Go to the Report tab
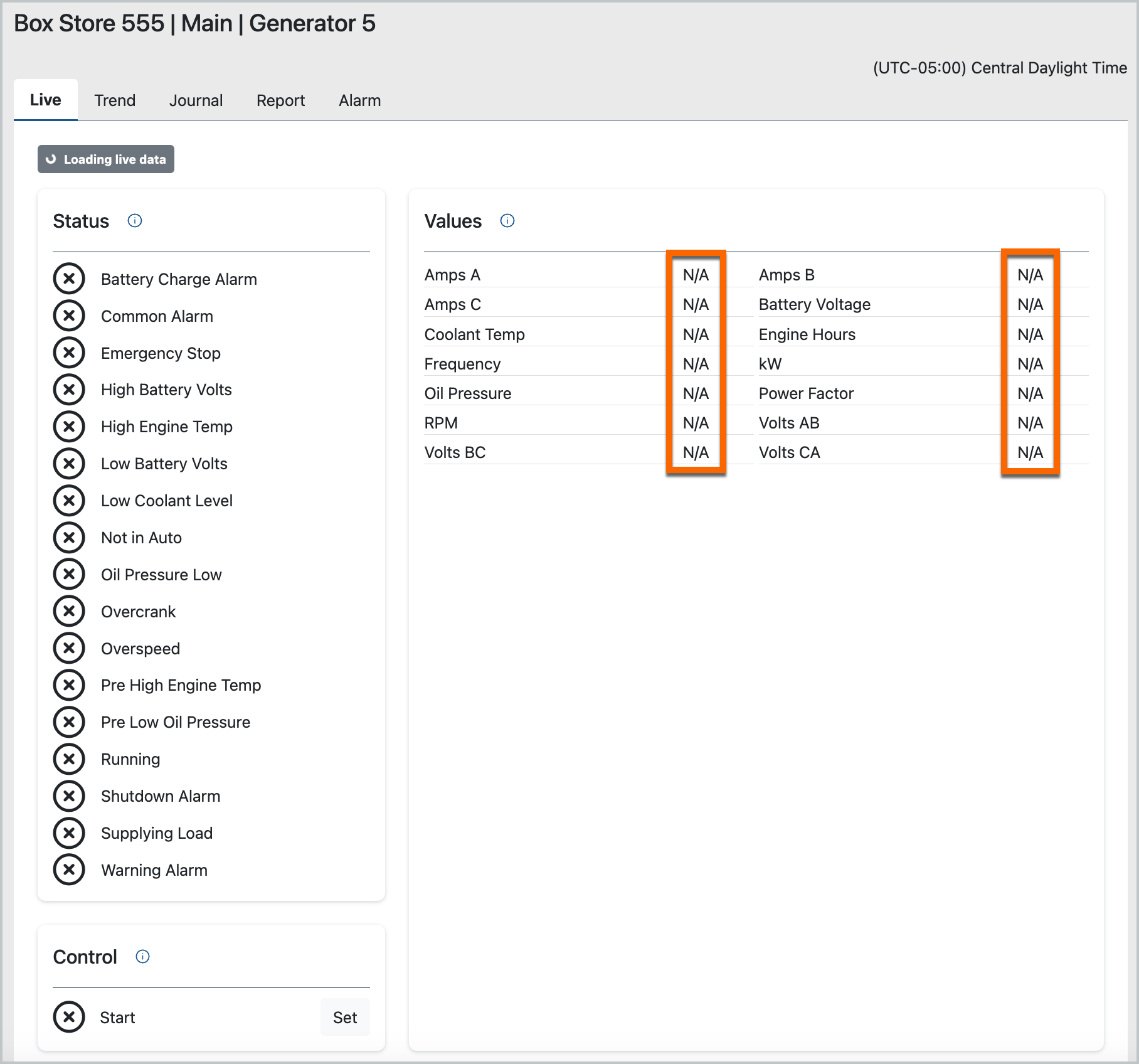 pyautogui.click(x=280, y=100)
